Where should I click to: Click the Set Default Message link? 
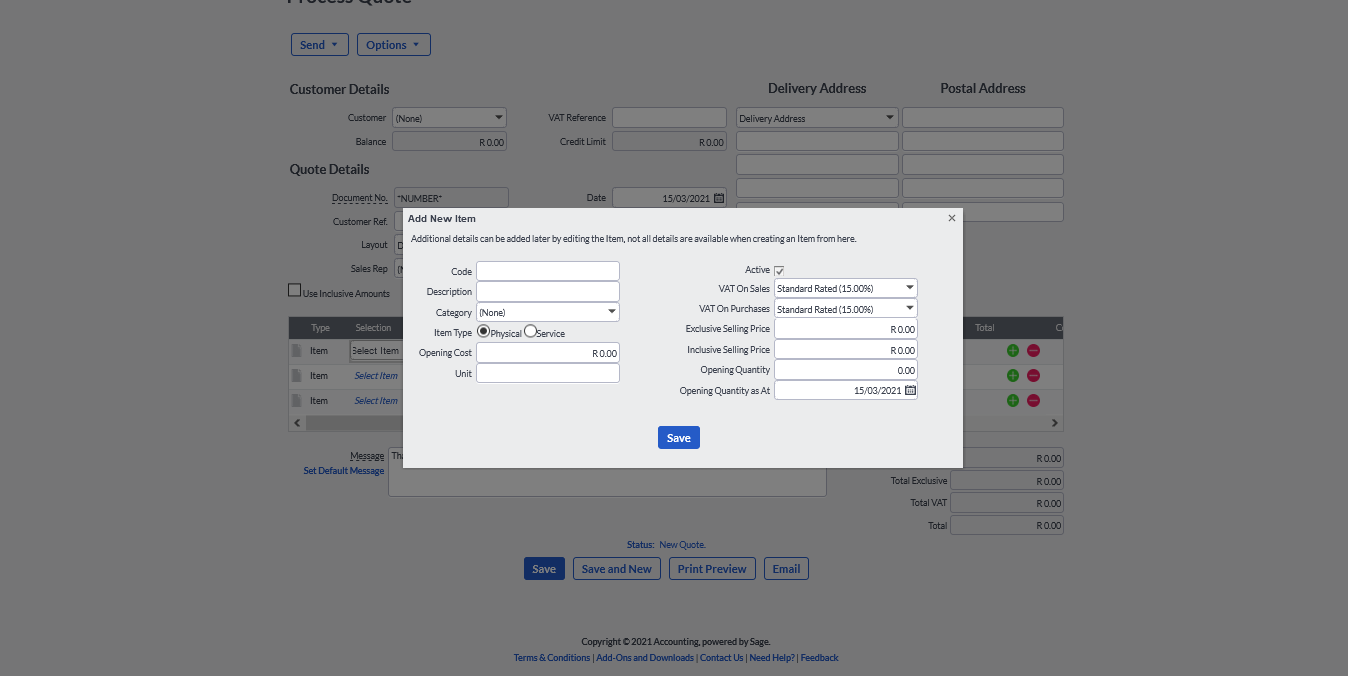[x=343, y=470]
